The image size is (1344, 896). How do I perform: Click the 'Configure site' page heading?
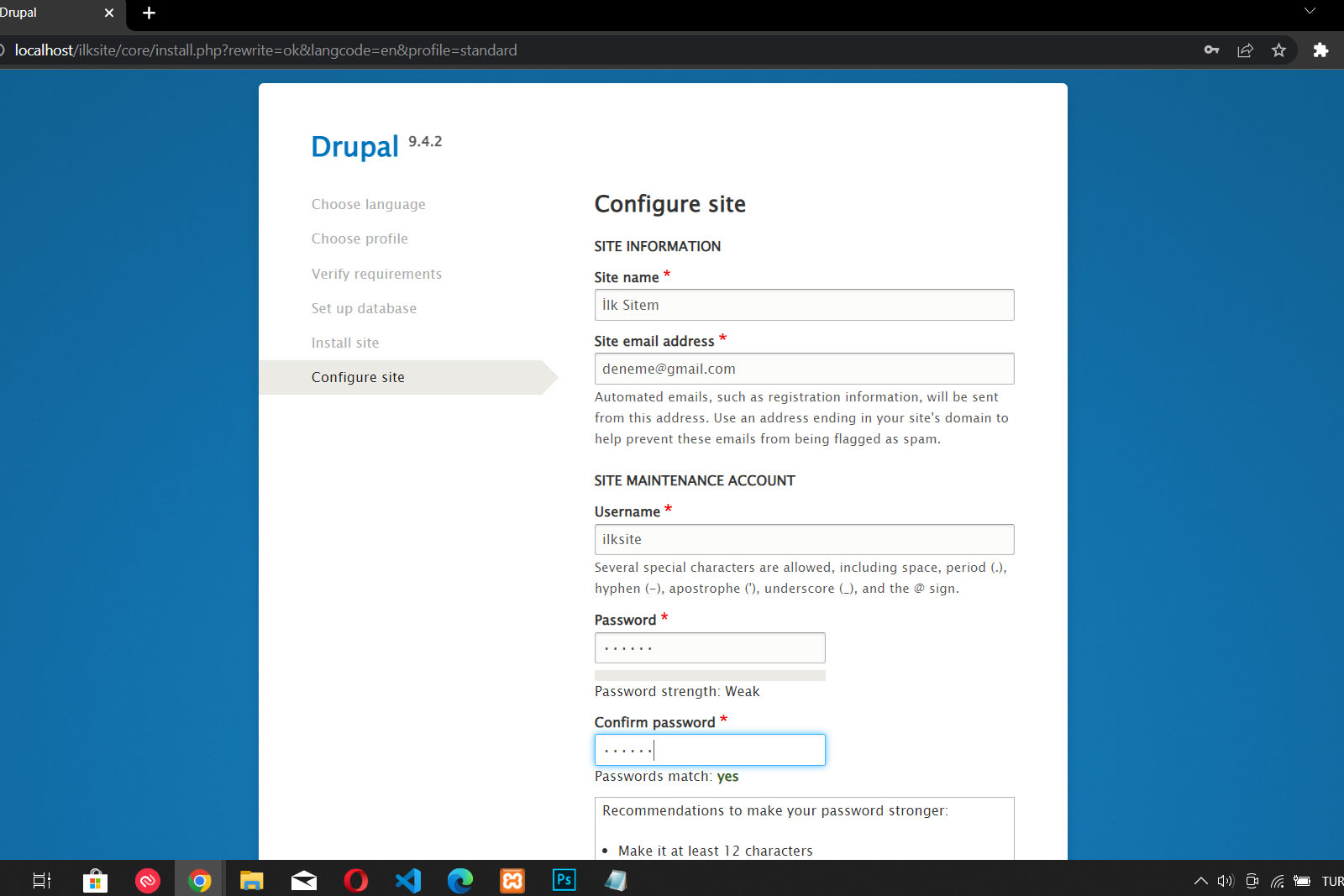670,204
